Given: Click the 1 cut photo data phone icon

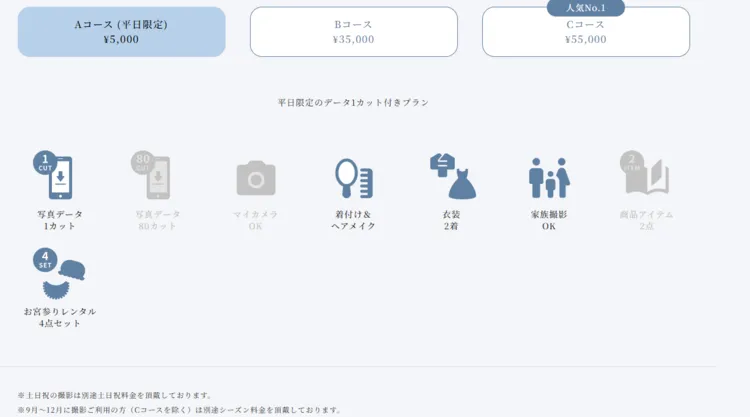Looking at the screenshot, I should [x=54, y=175].
